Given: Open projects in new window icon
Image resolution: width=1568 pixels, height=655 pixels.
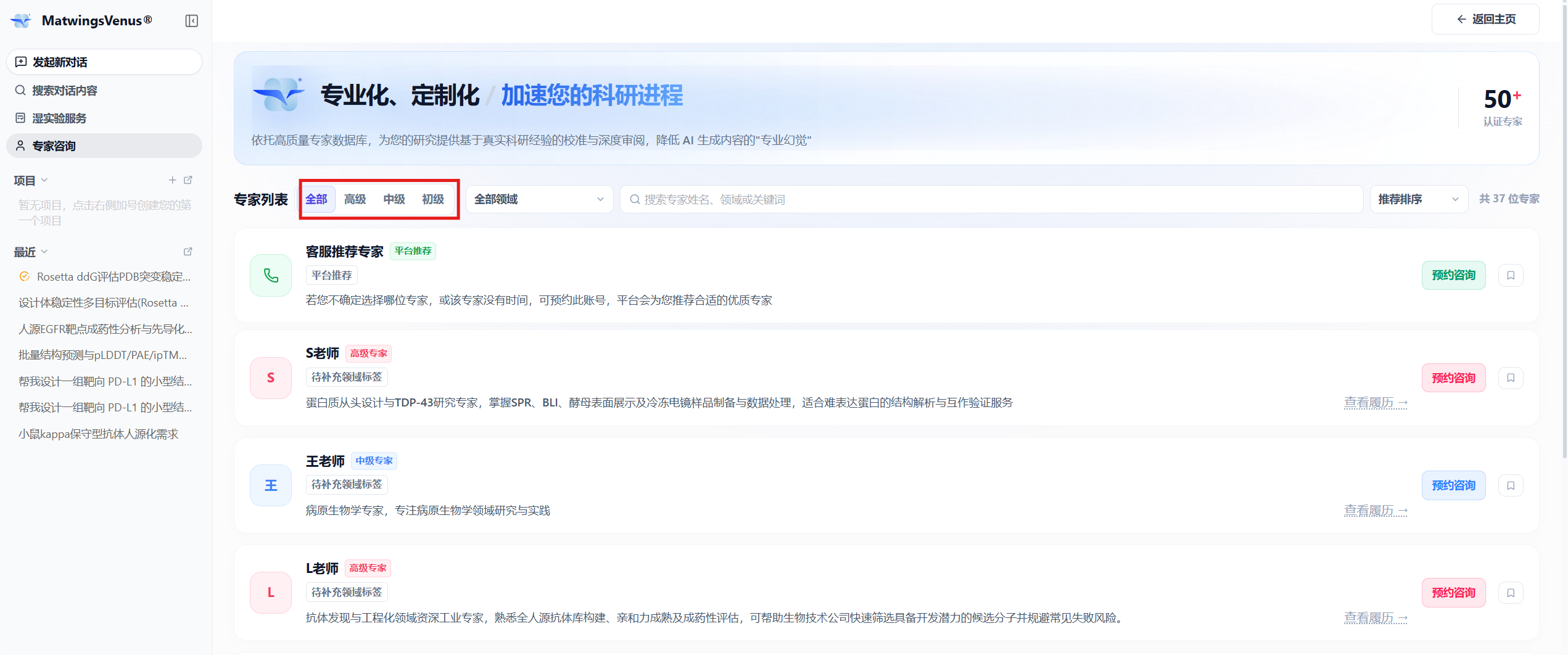Looking at the screenshot, I should point(188,180).
